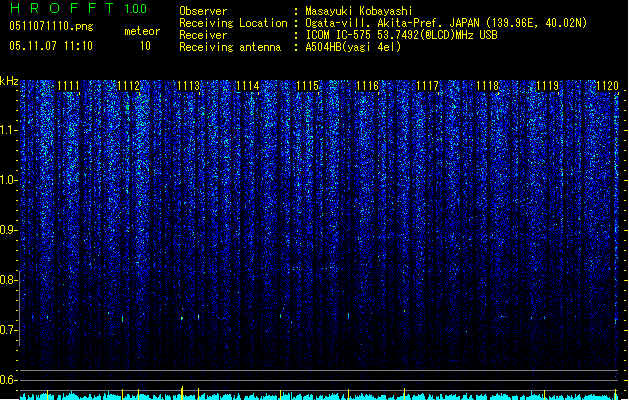
Task: Click the kHz axis unit label
Action: [x=9, y=81]
